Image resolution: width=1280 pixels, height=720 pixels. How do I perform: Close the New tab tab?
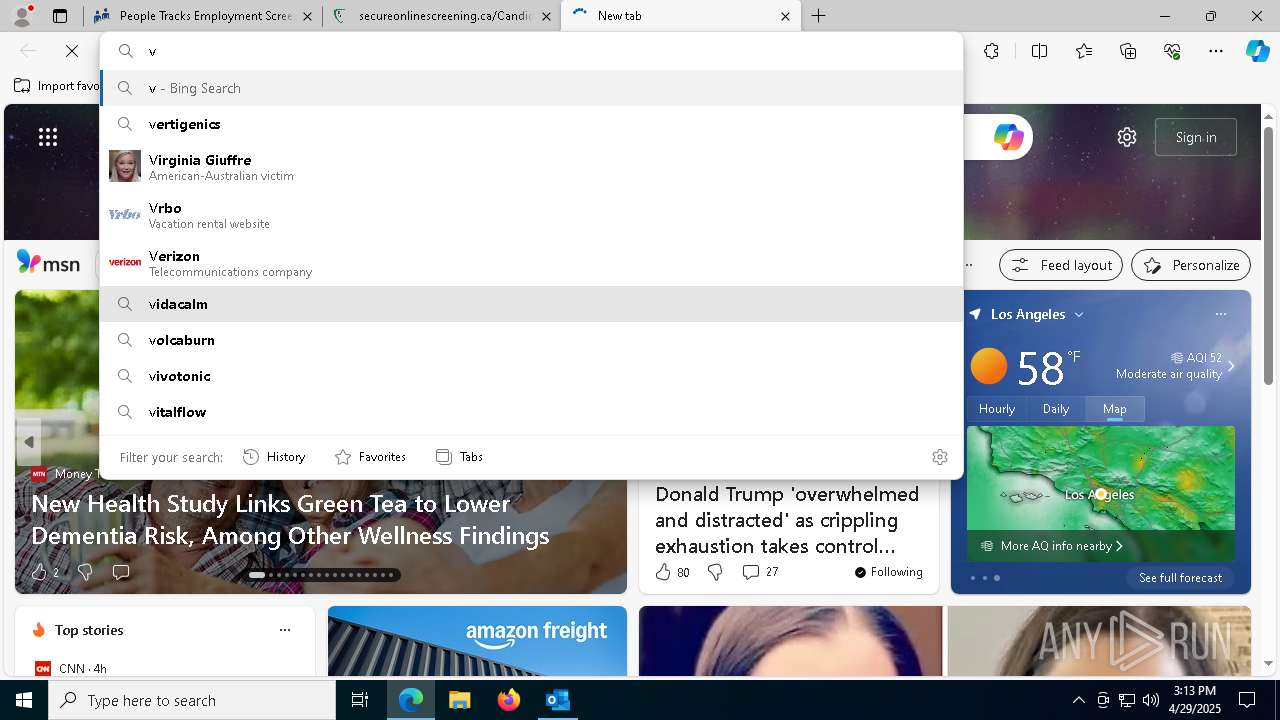tap(785, 16)
